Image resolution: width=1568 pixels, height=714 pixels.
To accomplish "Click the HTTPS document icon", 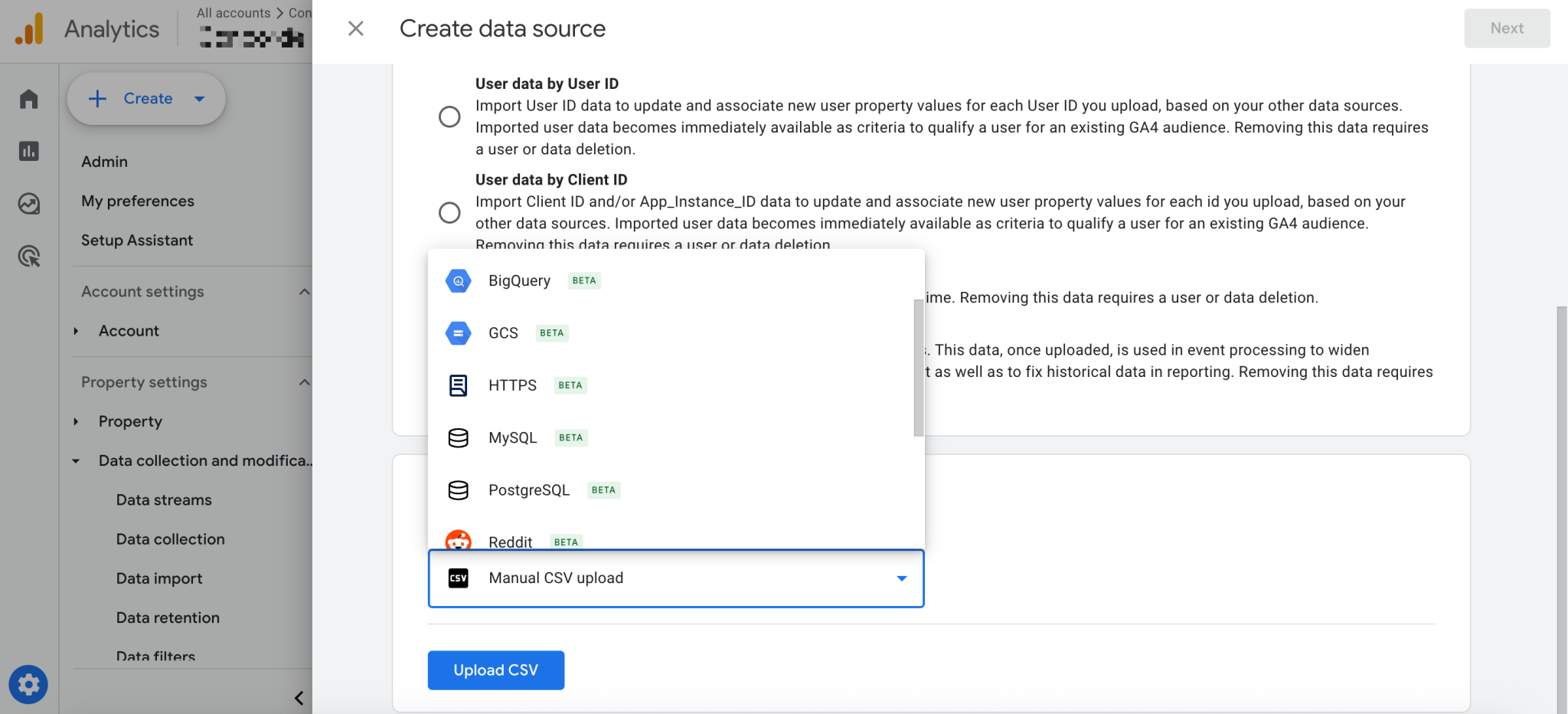I will click(458, 385).
